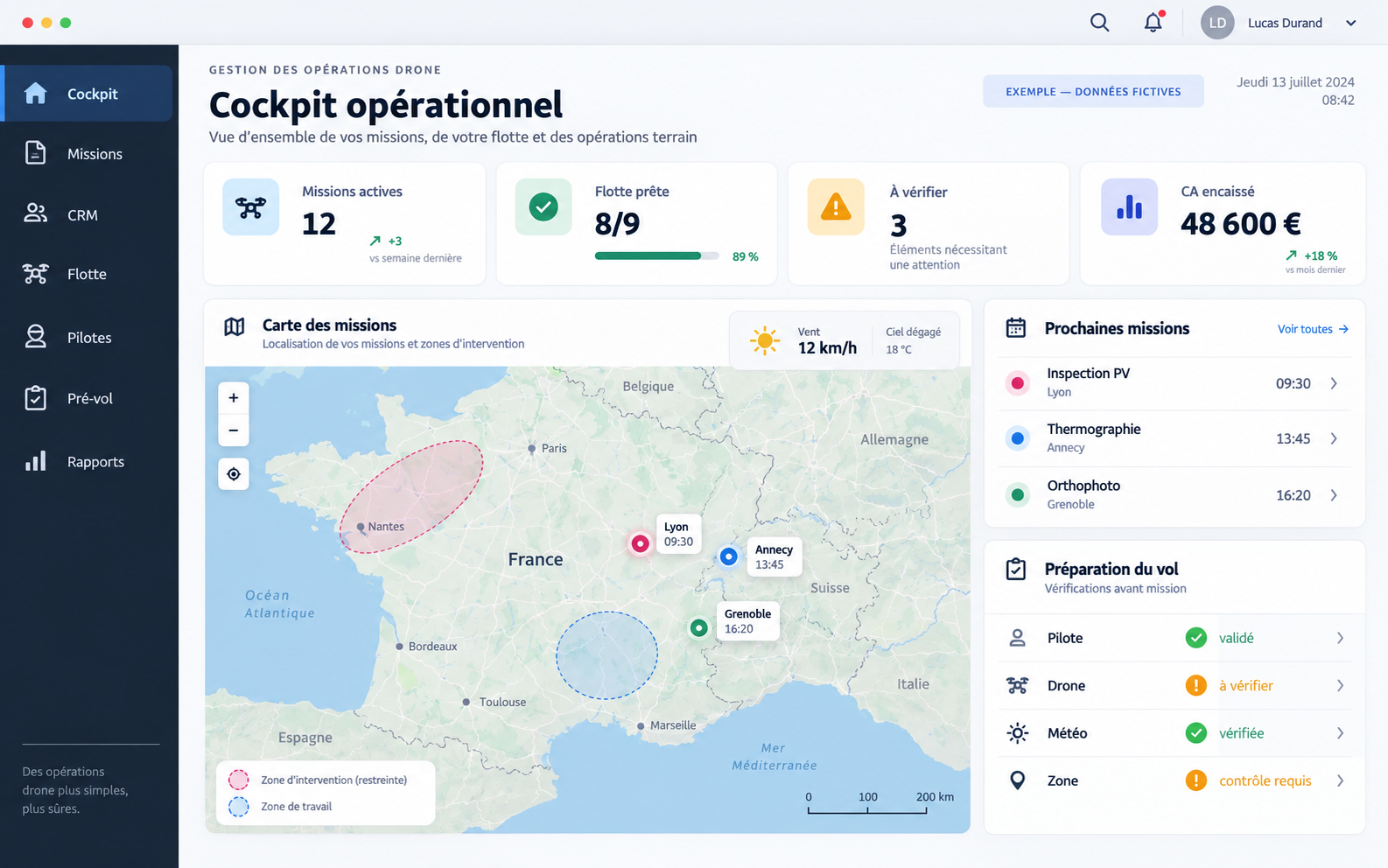Viewport: 1388px width, 868px height.
Task: Click the Orthophoto Grenoble mission title
Action: coord(1083,486)
